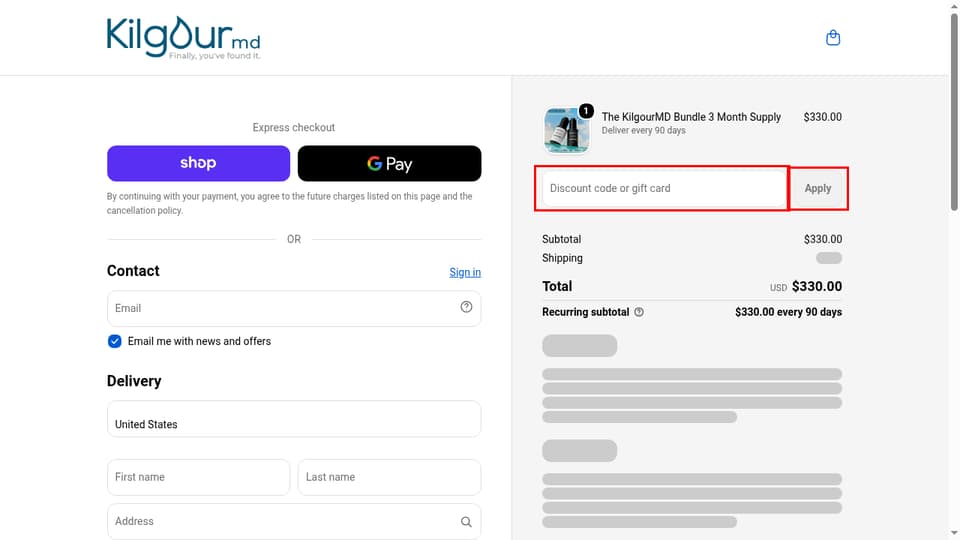Click 'The KilgourMD Bundle 3 Month Supply' text
The height and width of the screenshot is (540, 960).
691,117
